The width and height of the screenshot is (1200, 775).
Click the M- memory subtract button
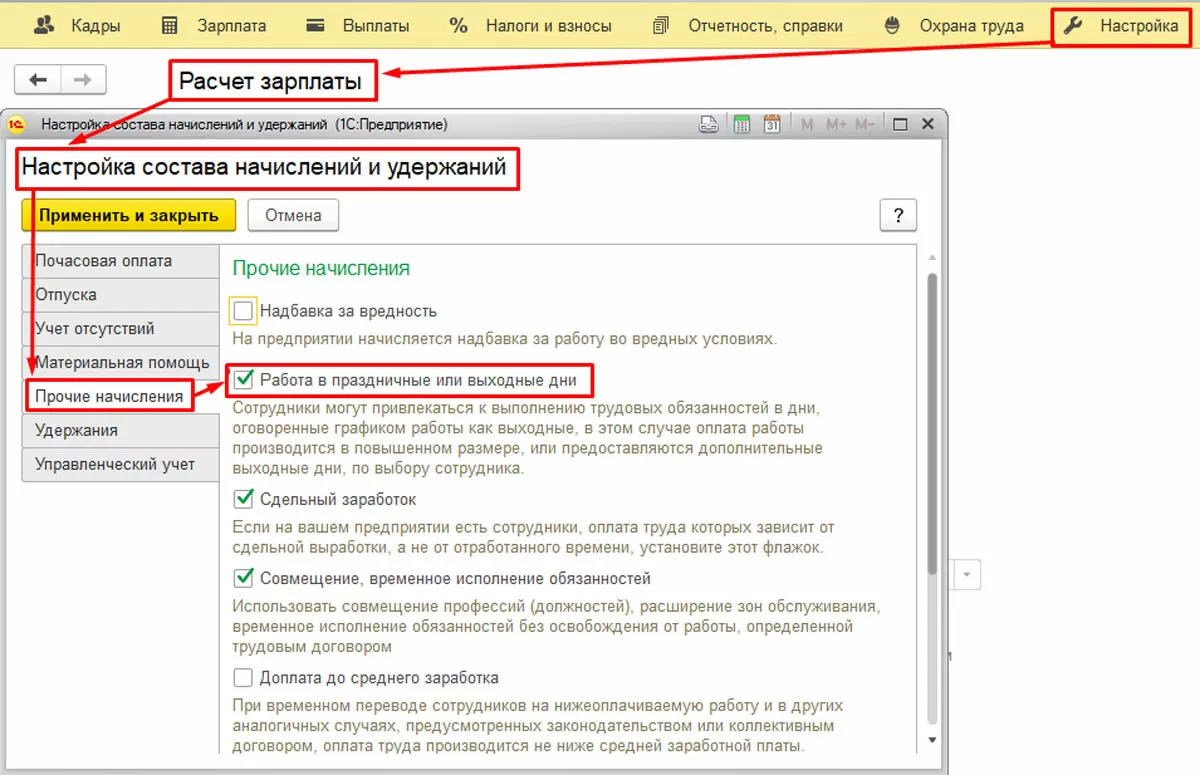click(x=866, y=125)
